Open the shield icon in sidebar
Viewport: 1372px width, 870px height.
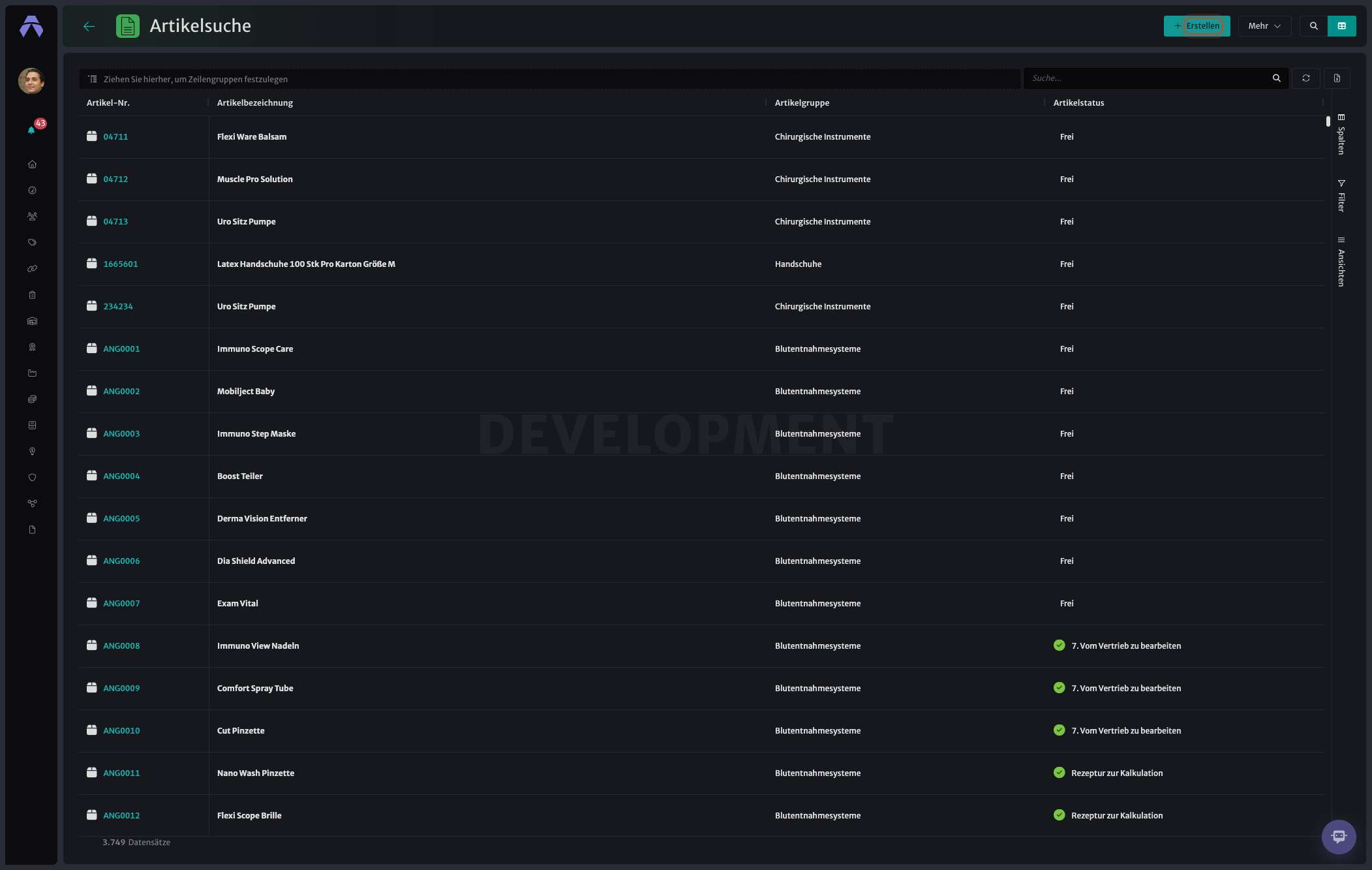pos(32,478)
